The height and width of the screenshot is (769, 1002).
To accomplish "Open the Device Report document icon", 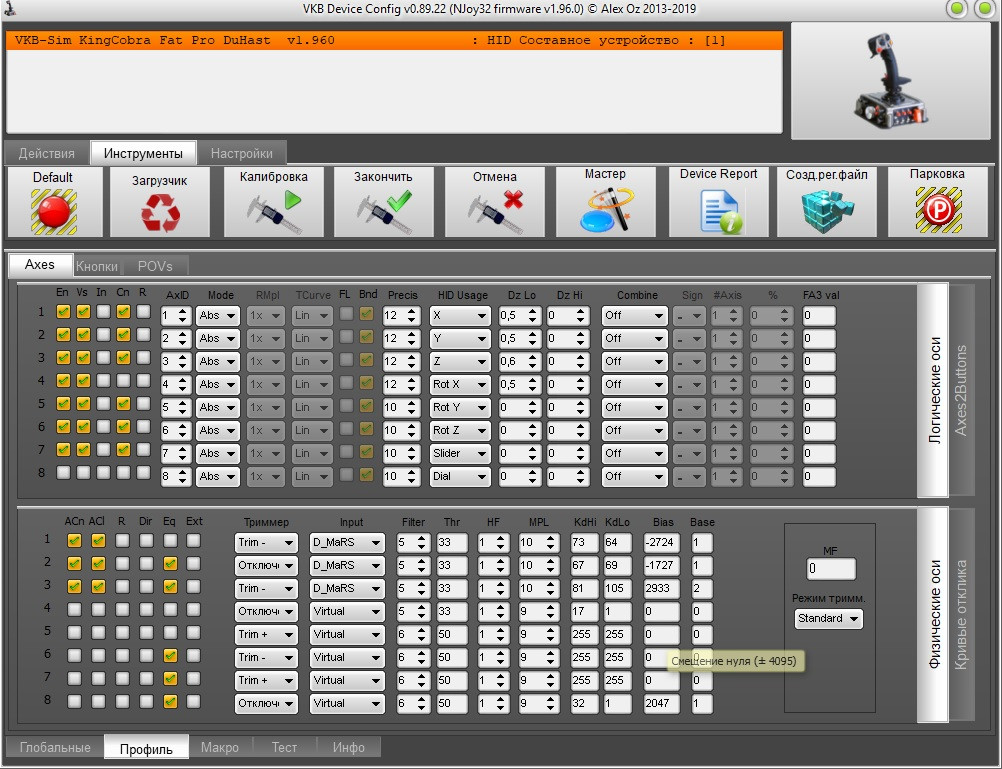I will [x=719, y=212].
